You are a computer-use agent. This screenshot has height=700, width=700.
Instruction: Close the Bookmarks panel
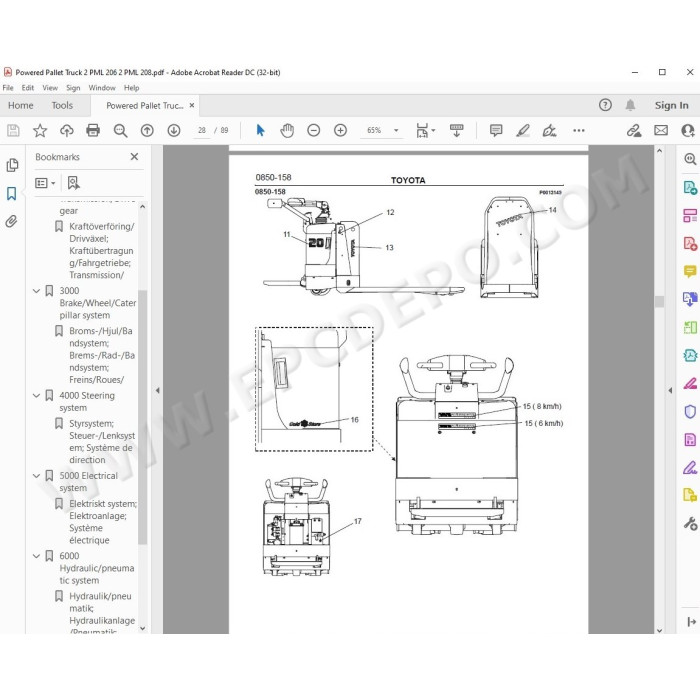[134, 157]
